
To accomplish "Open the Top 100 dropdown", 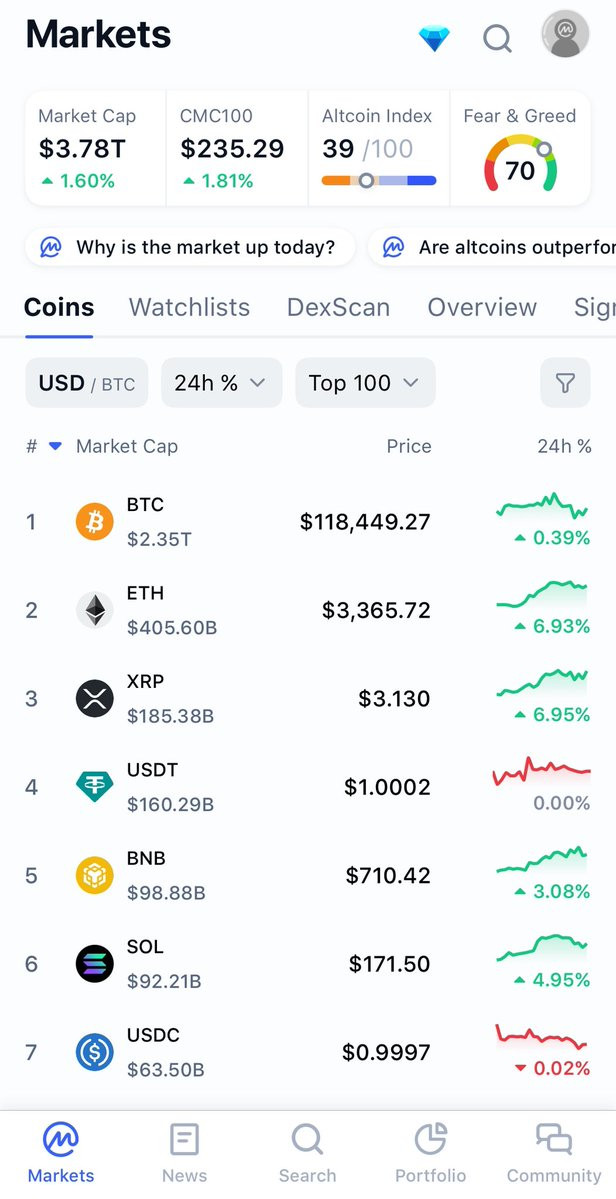I will [365, 382].
